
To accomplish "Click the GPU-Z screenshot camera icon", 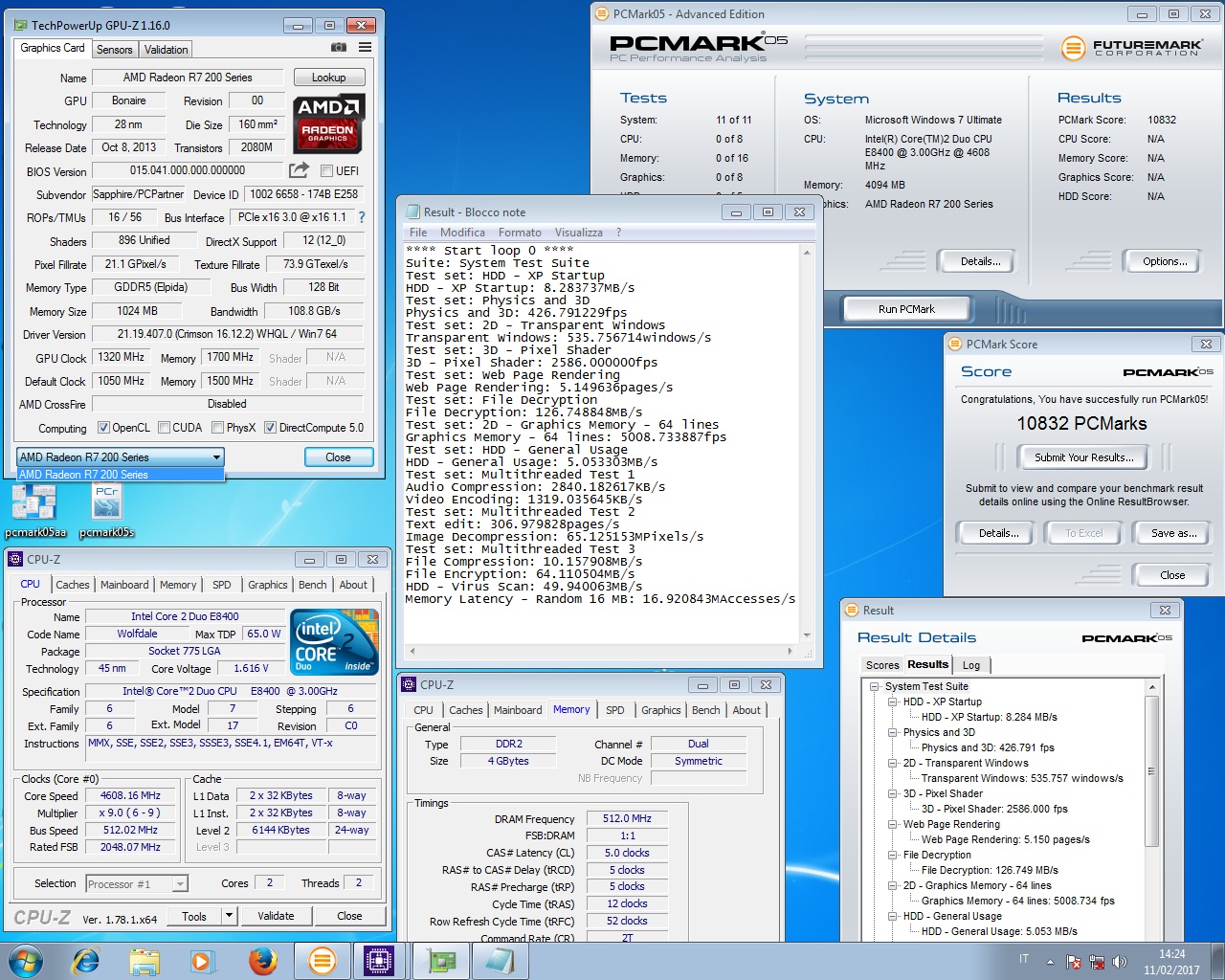I will point(339,47).
